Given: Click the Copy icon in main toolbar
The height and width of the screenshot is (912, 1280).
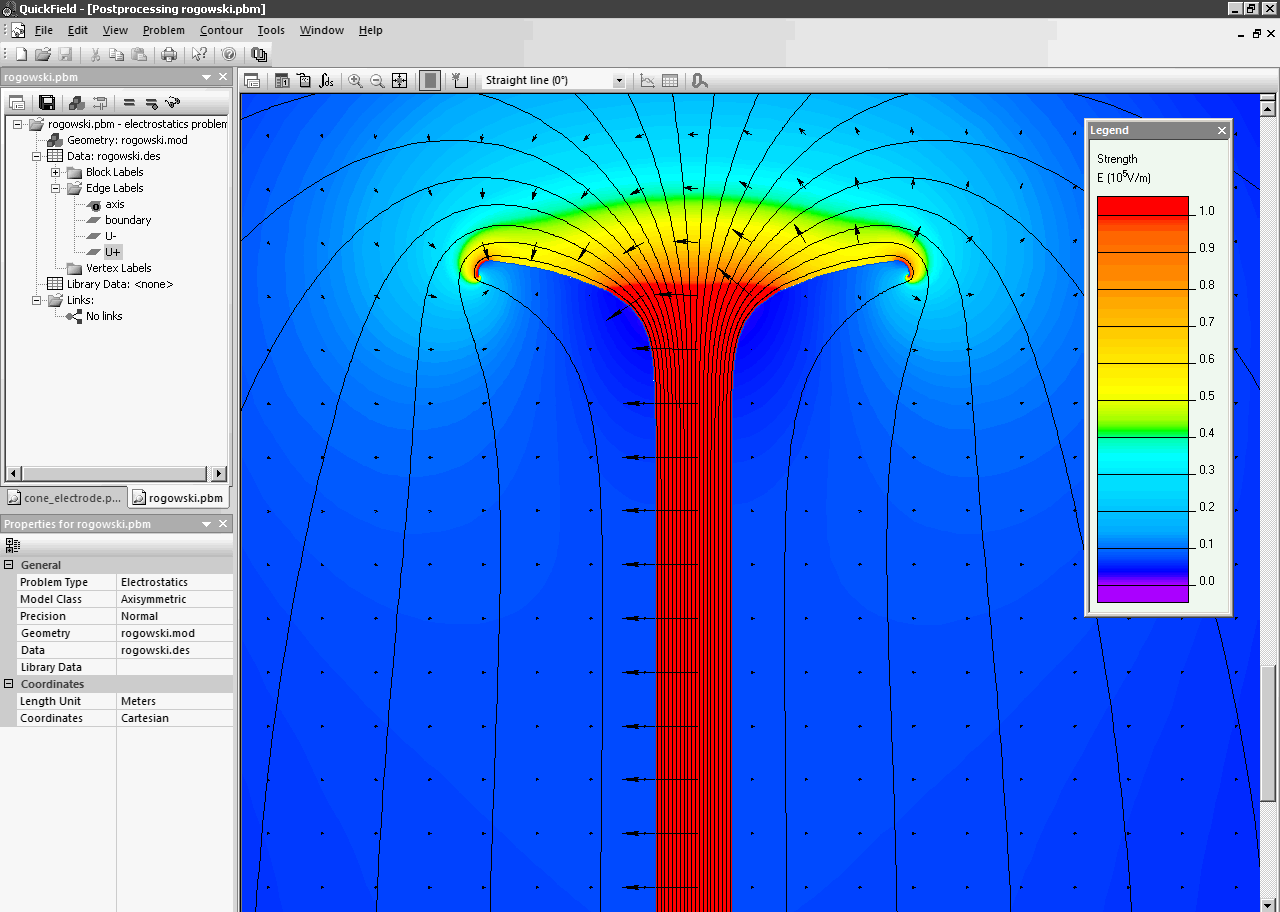Looking at the screenshot, I should point(117,54).
